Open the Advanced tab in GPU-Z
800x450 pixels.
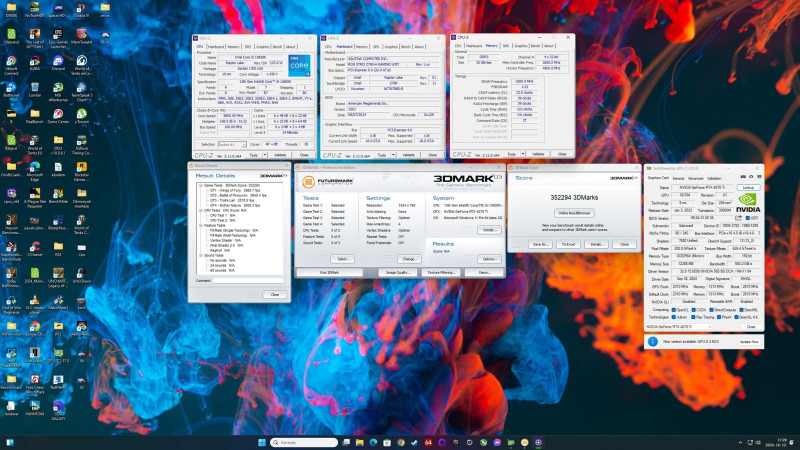click(x=695, y=178)
